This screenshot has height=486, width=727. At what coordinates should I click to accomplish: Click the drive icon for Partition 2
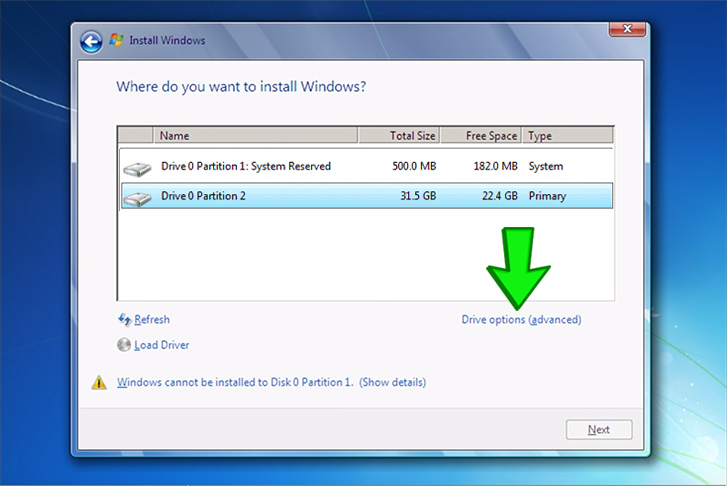pyautogui.click(x=137, y=198)
